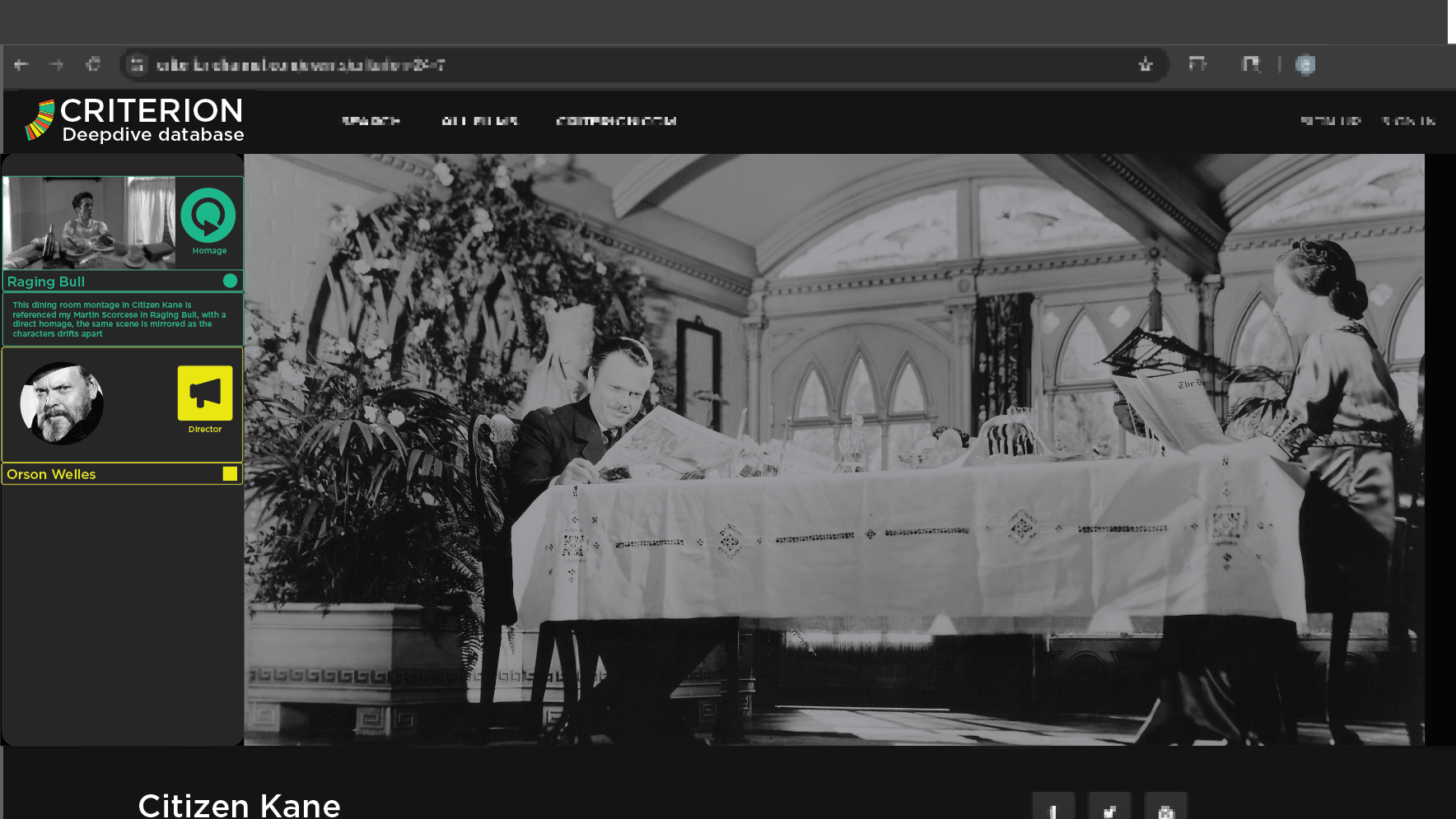This screenshot has height=819, width=1456.
Task: Click the yellow Director megaphone icon
Action: click(205, 393)
